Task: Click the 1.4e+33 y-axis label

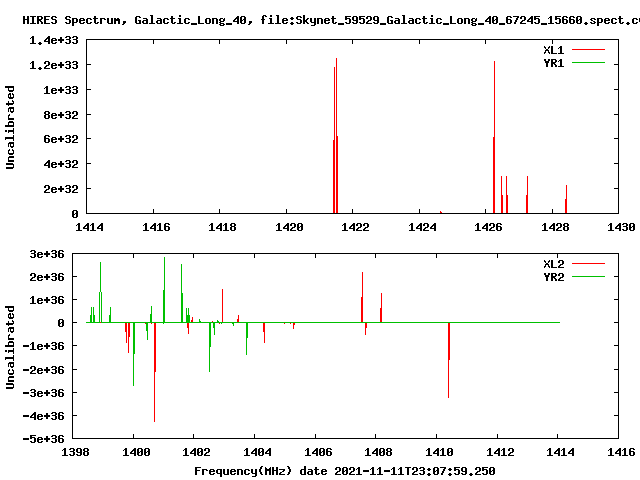Action: point(53,40)
